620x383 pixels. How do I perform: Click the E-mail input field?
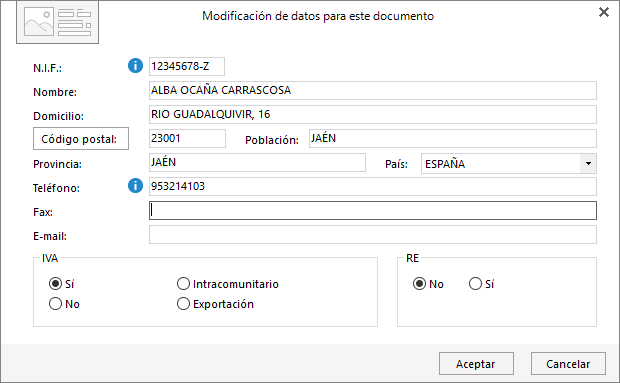(x=372, y=235)
